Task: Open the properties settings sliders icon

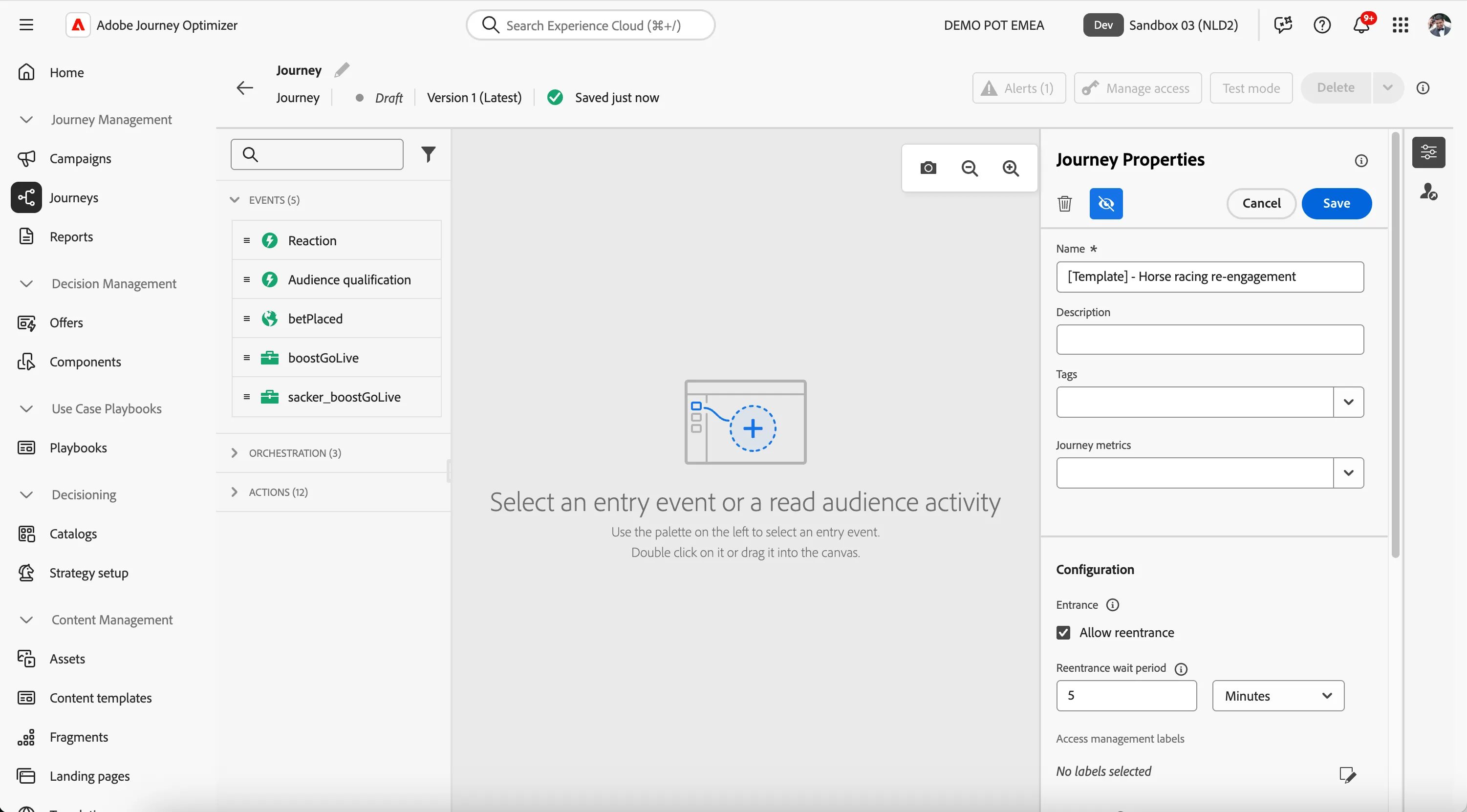Action: [x=1428, y=152]
